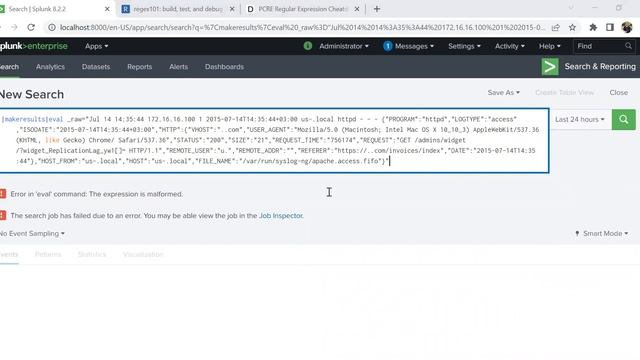View site information icon in address bar

pyautogui.click(x=52, y=27)
